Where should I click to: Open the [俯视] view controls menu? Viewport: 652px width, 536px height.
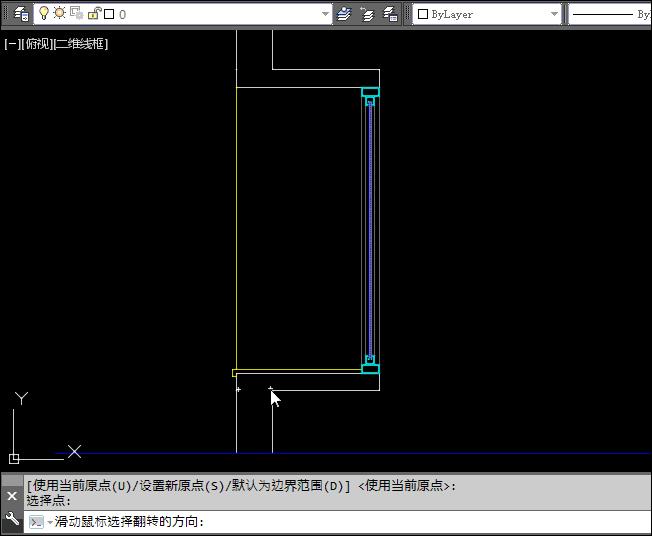pyautogui.click(x=37, y=44)
